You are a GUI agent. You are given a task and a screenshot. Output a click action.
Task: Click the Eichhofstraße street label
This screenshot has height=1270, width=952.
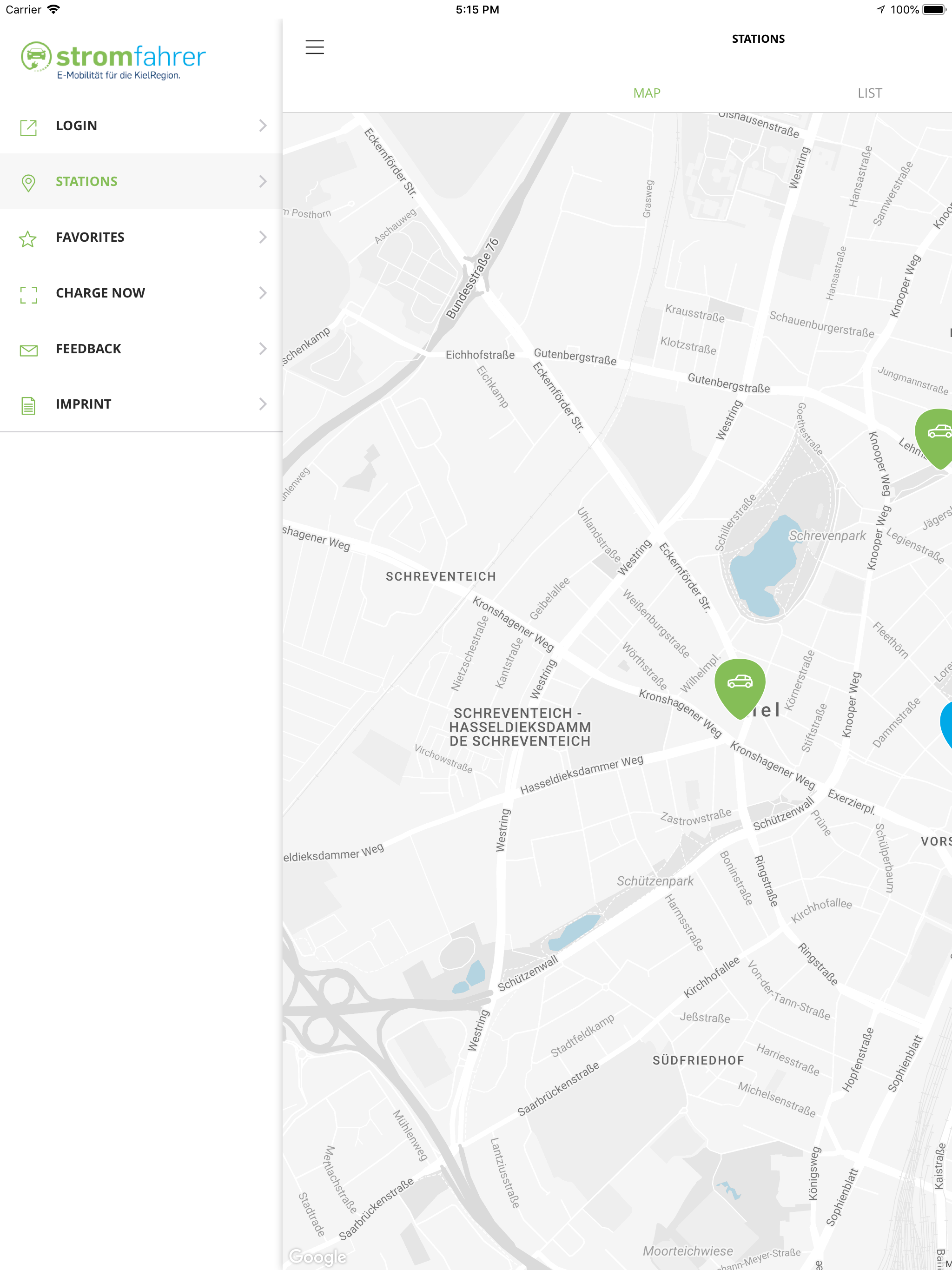coord(480,355)
